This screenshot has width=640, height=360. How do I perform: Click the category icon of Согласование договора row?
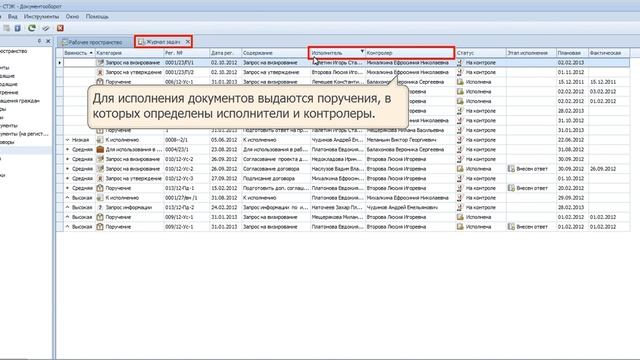[x=100, y=169]
